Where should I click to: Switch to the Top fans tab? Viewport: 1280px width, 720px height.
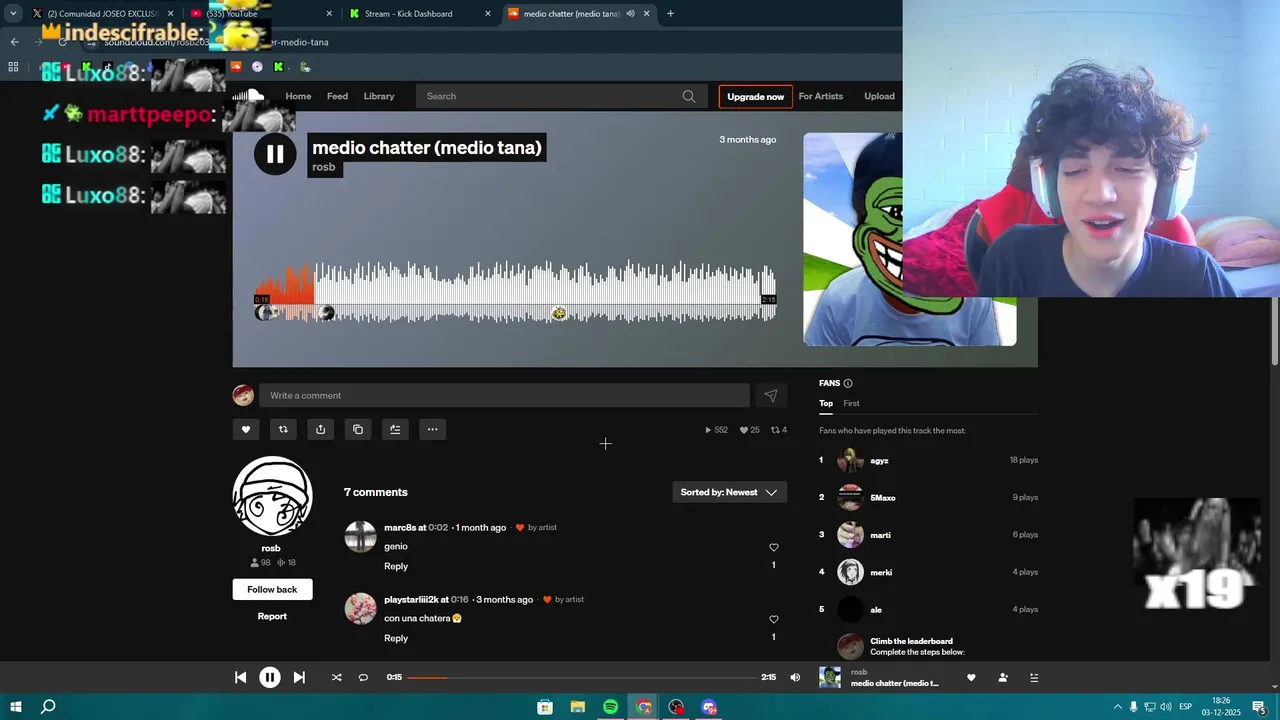826,404
